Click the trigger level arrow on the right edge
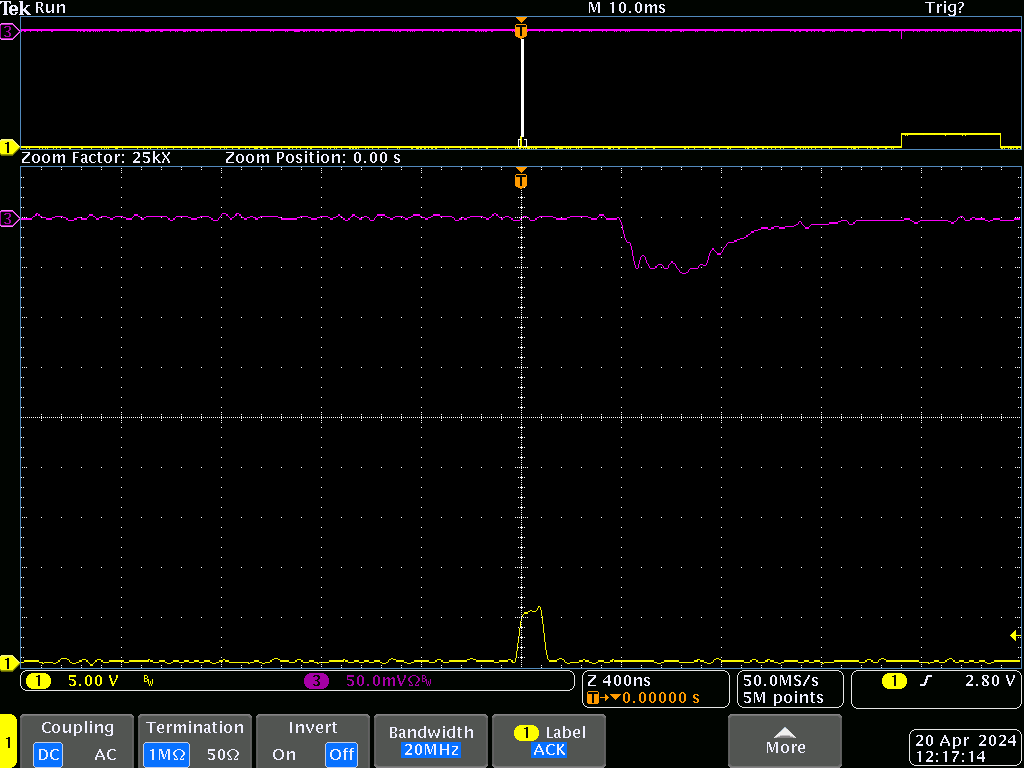This screenshot has width=1024, height=768. [x=1014, y=635]
